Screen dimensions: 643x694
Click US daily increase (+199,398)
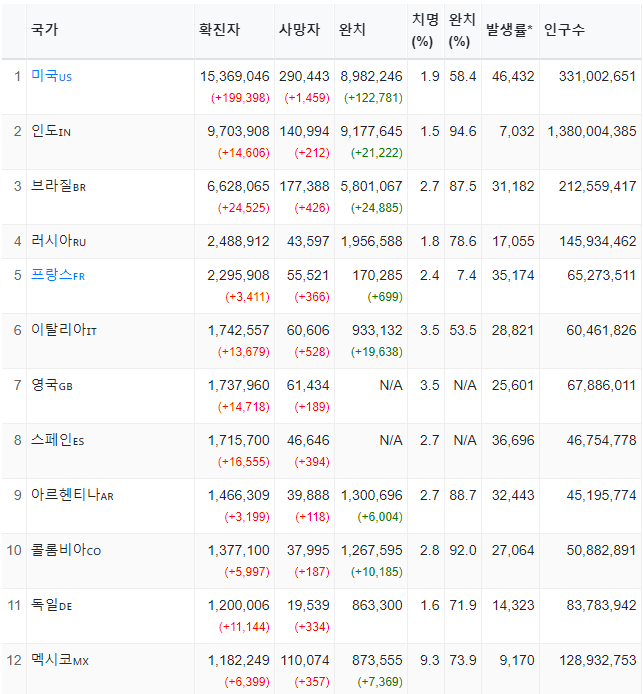240,97
